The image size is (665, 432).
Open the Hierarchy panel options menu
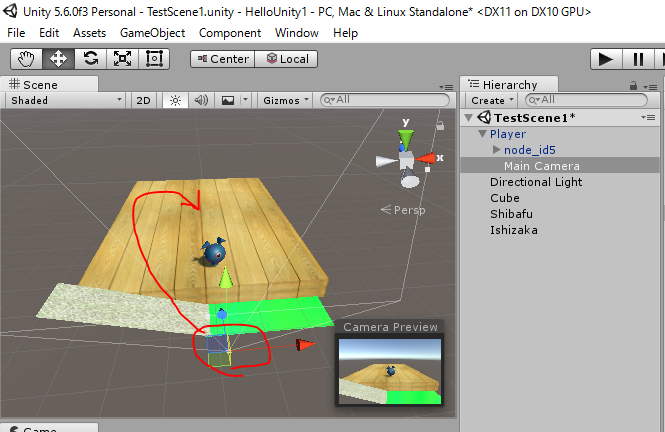pyautogui.click(x=650, y=87)
